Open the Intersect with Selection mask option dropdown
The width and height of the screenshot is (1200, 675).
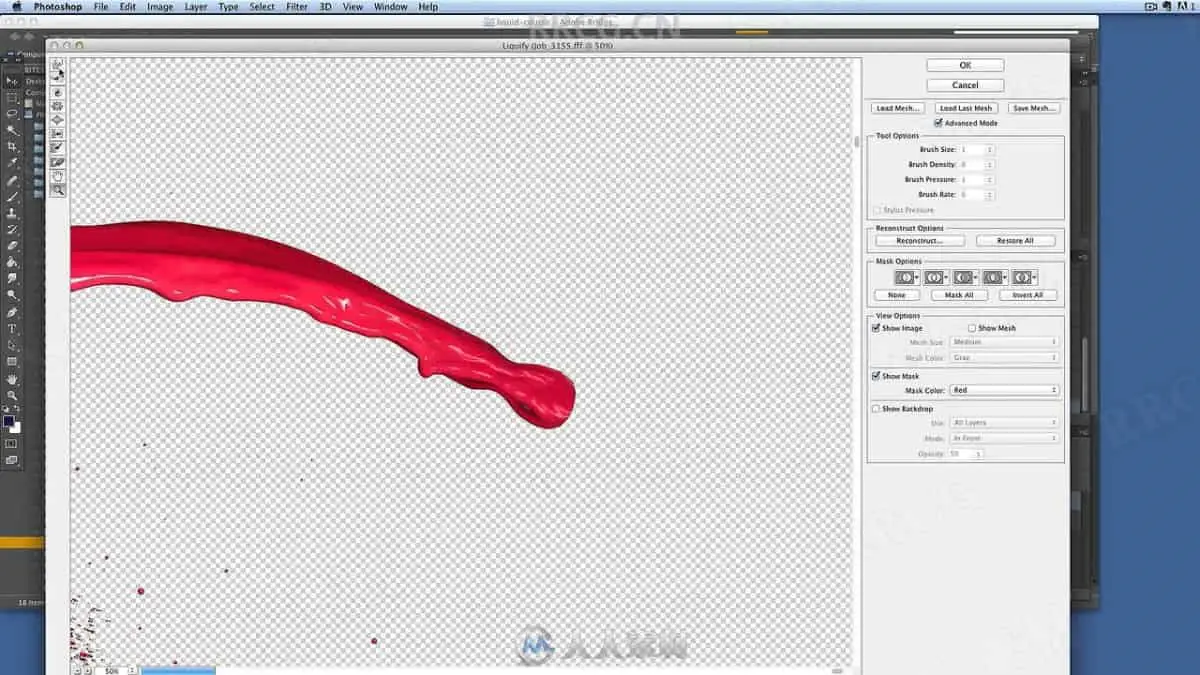(994, 277)
